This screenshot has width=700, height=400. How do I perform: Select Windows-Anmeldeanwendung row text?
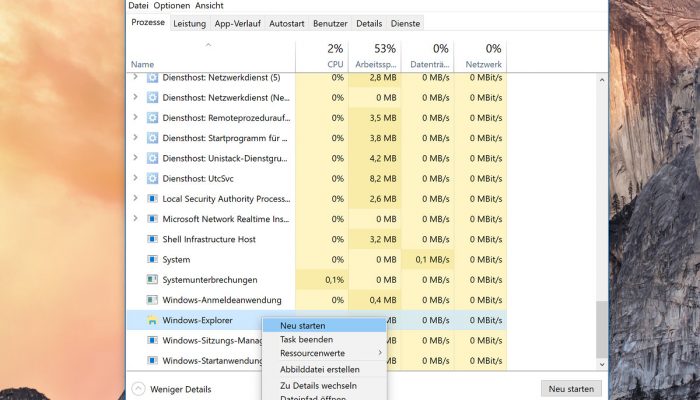(222, 300)
